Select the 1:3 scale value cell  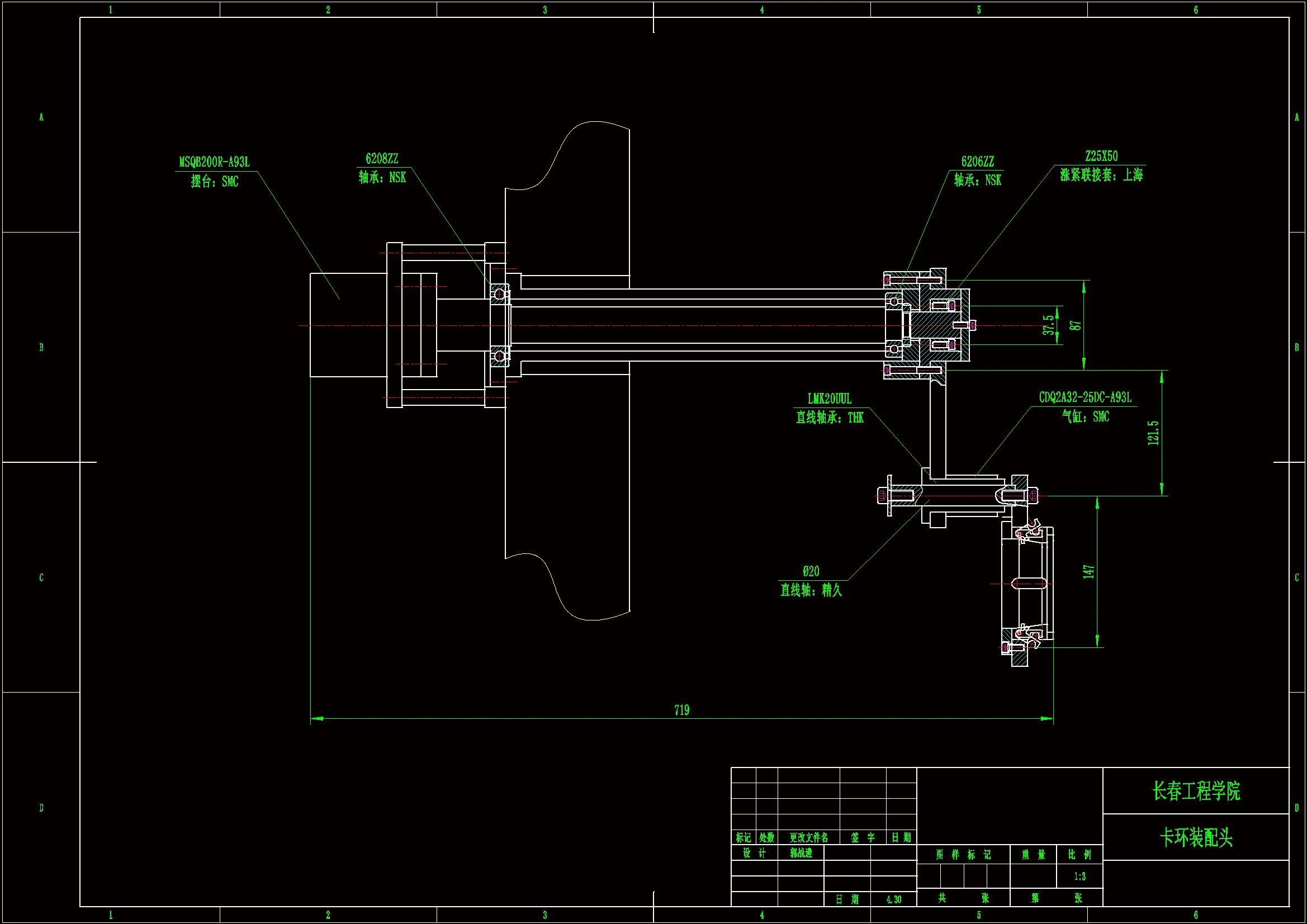1079,876
